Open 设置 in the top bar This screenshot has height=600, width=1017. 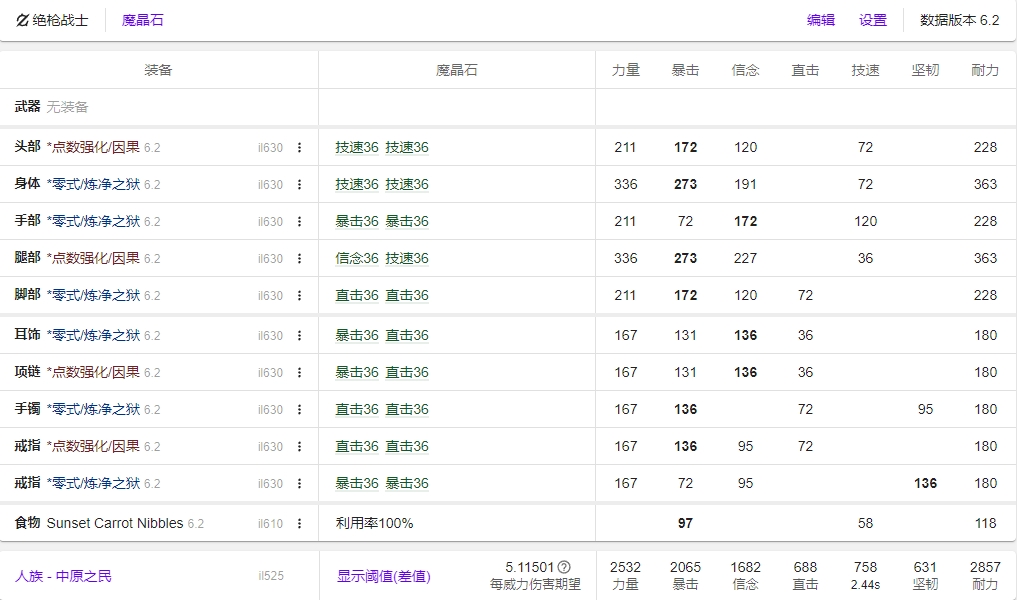pos(872,20)
